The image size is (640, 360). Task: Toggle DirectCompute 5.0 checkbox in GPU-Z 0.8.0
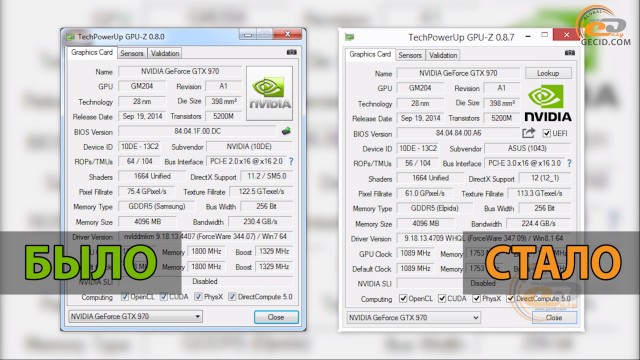tap(232, 297)
